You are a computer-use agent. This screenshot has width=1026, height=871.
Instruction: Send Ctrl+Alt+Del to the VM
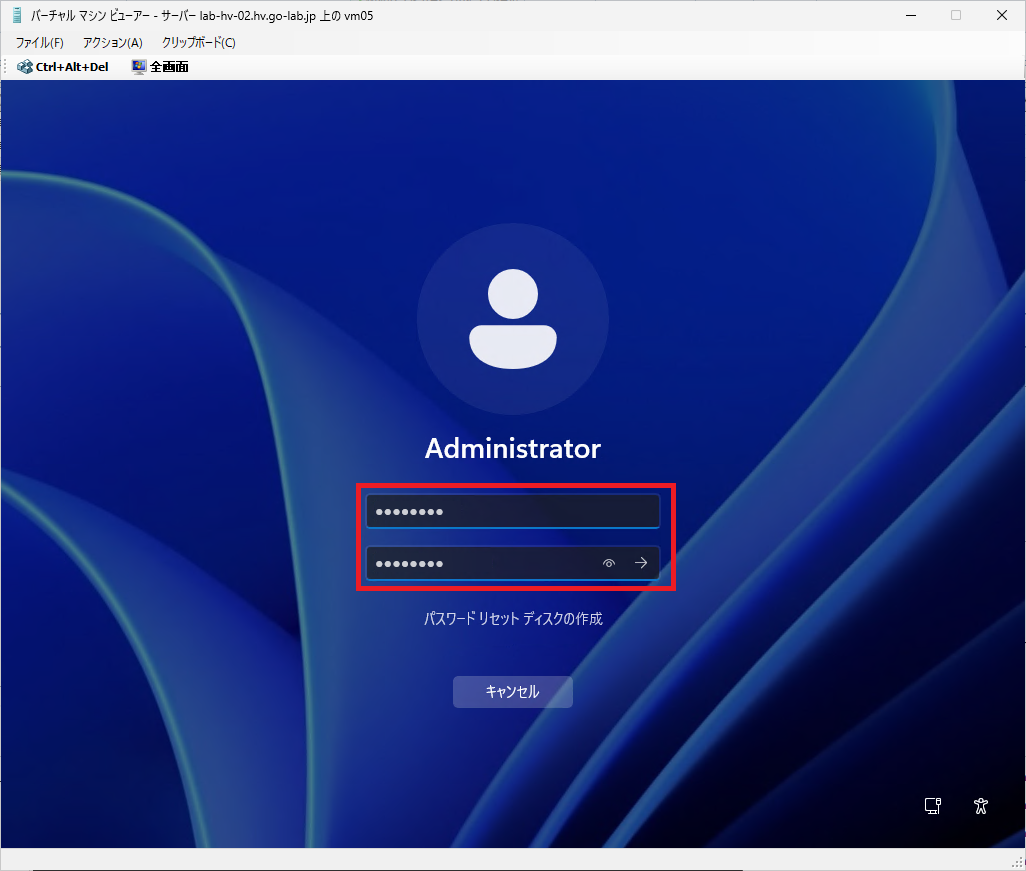(x=63, y=67)
